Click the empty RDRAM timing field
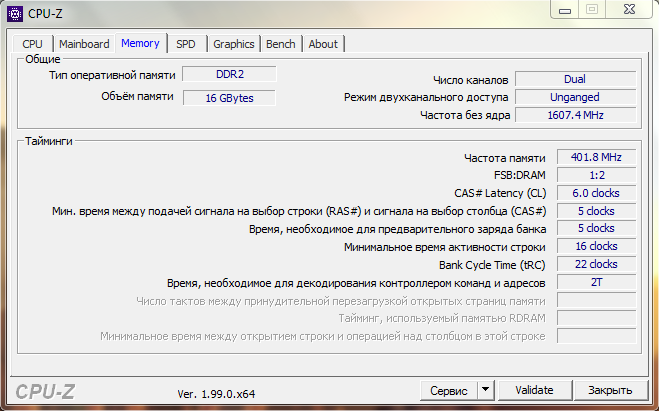Image resolution: width=659 pixels, height=411 pixels. click(x=596, y=318)
